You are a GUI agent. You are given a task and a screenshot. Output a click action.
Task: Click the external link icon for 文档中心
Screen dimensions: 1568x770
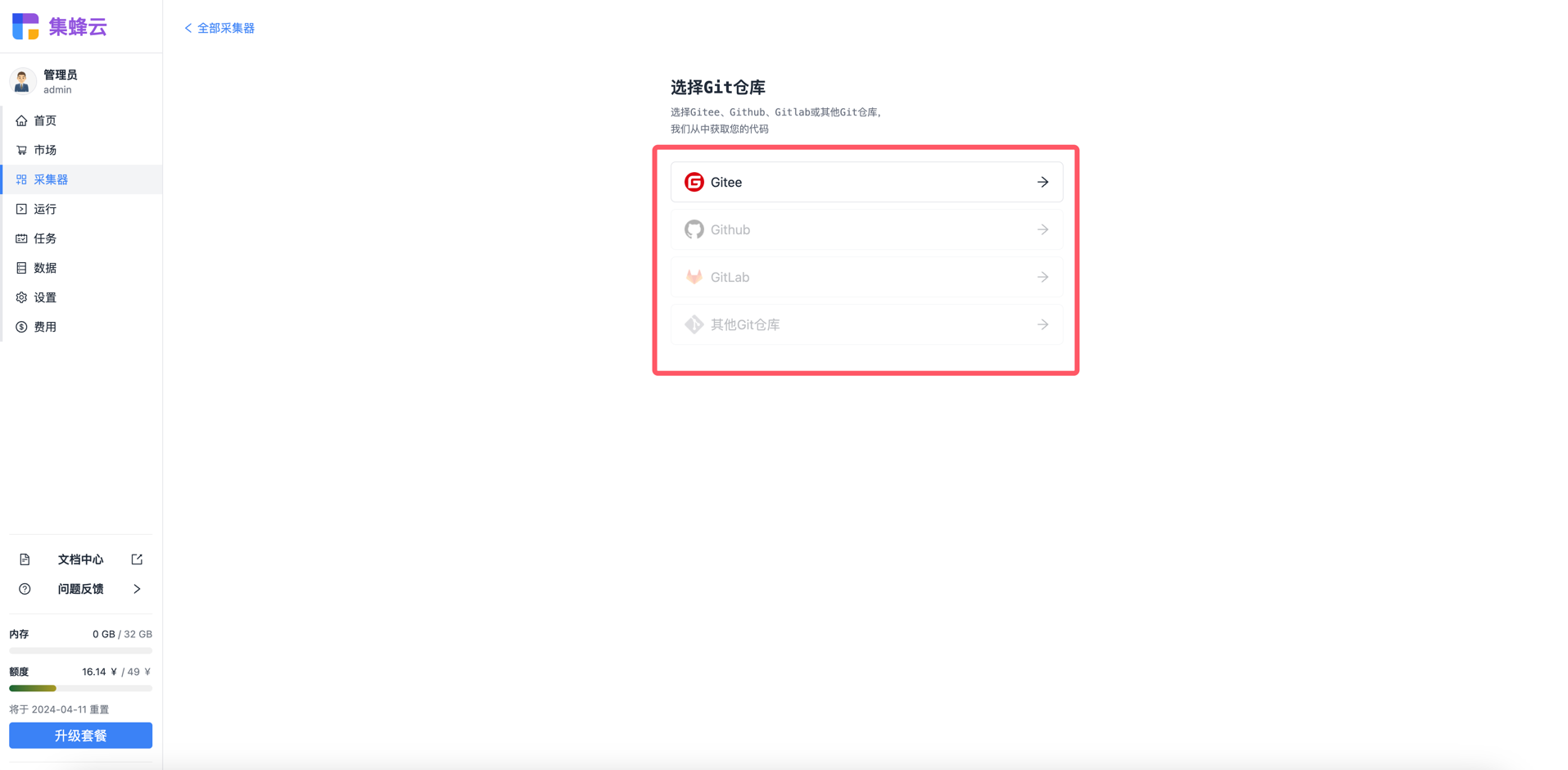(137, 559)
